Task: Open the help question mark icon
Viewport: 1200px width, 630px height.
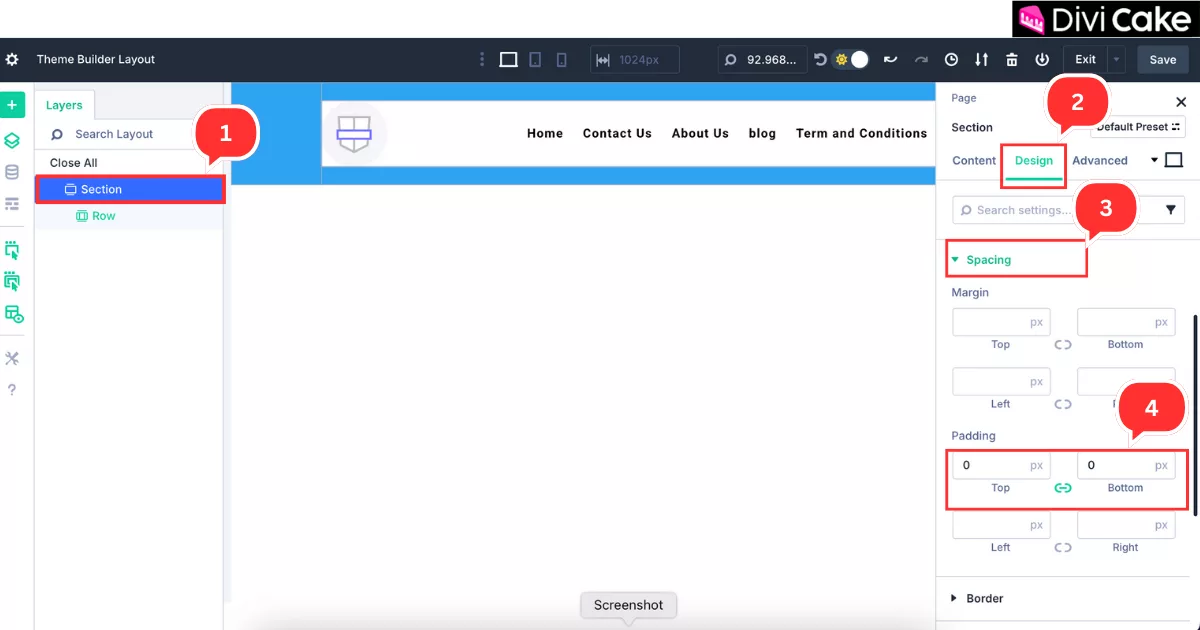Action: click(12, 390)
